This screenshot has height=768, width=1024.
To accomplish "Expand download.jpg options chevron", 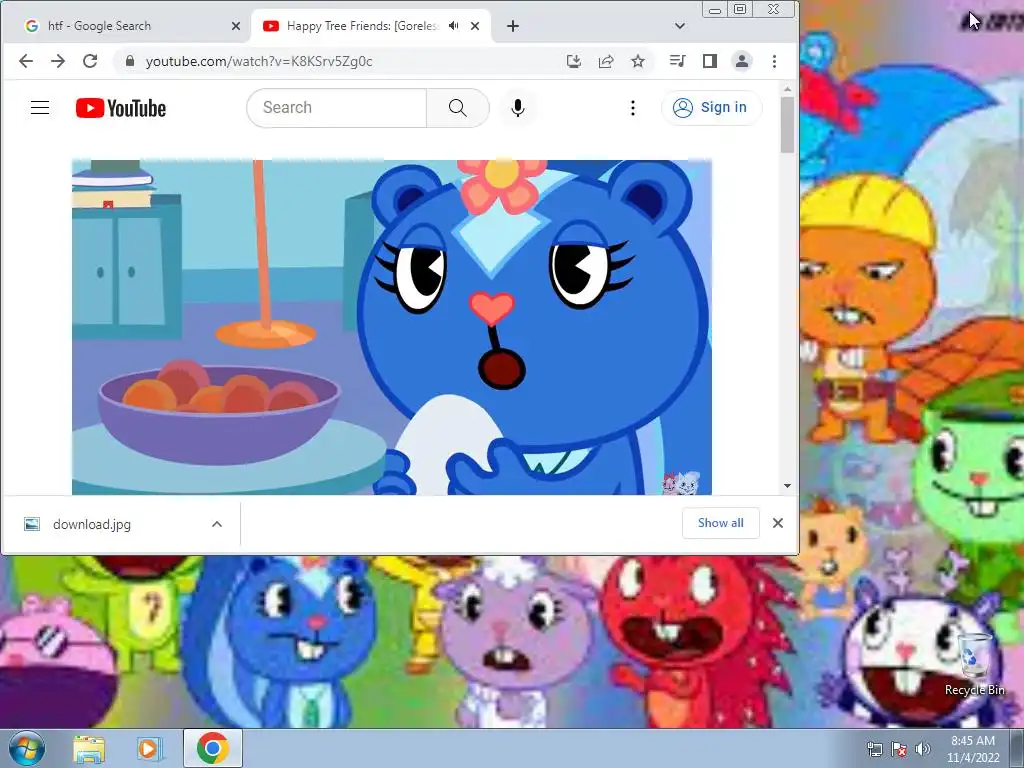I will [x=217, y=524].
